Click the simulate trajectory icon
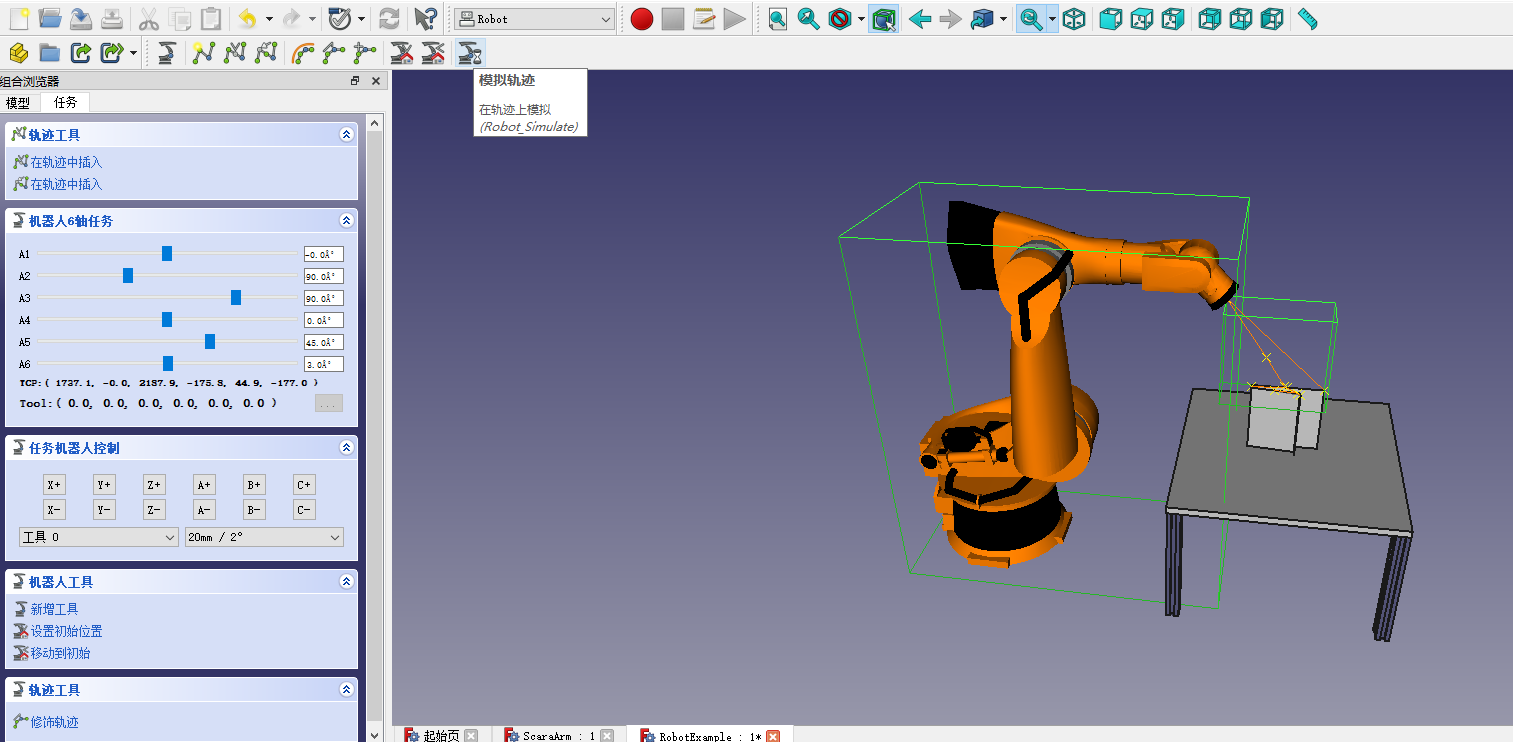 click(x=469, y=52)
